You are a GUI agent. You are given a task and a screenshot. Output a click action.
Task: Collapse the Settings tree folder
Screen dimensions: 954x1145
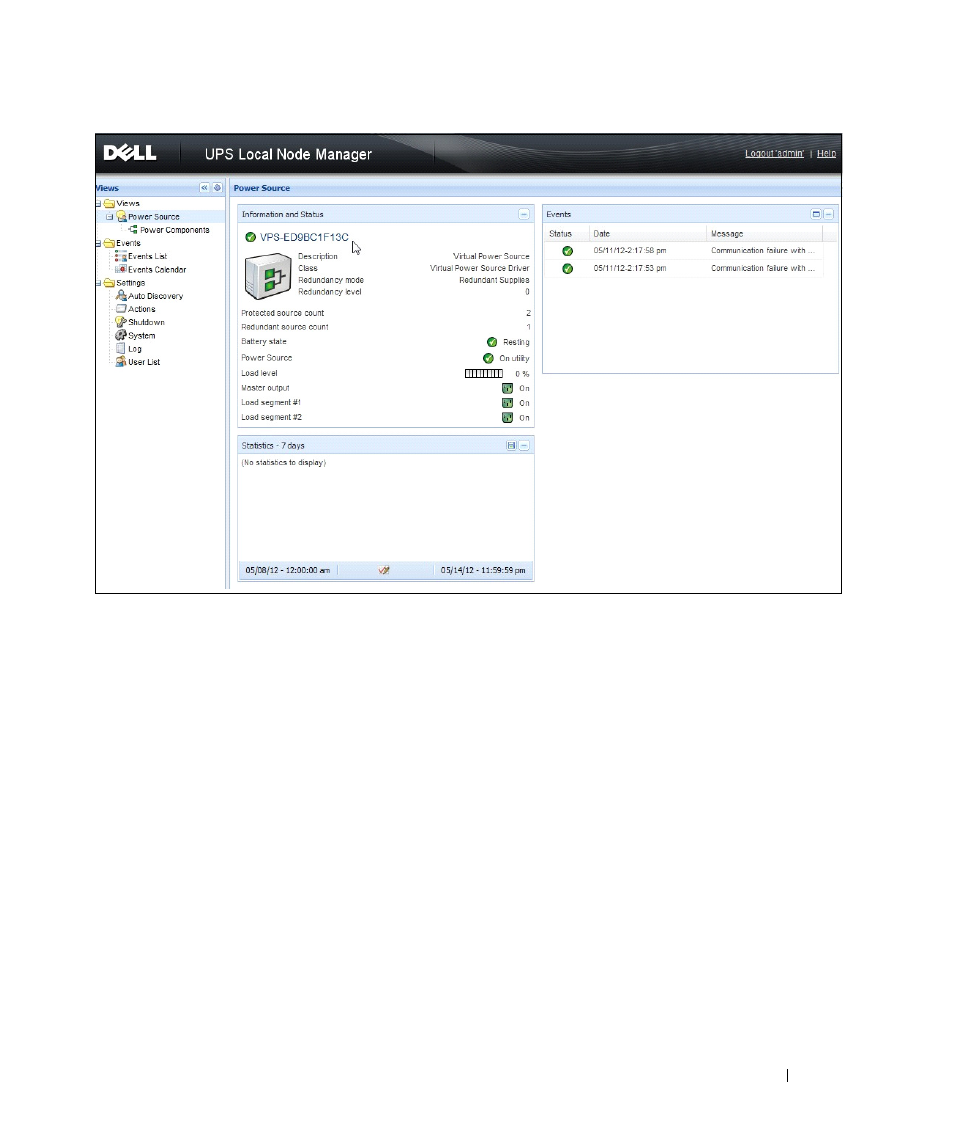click(x=99, y=283)
